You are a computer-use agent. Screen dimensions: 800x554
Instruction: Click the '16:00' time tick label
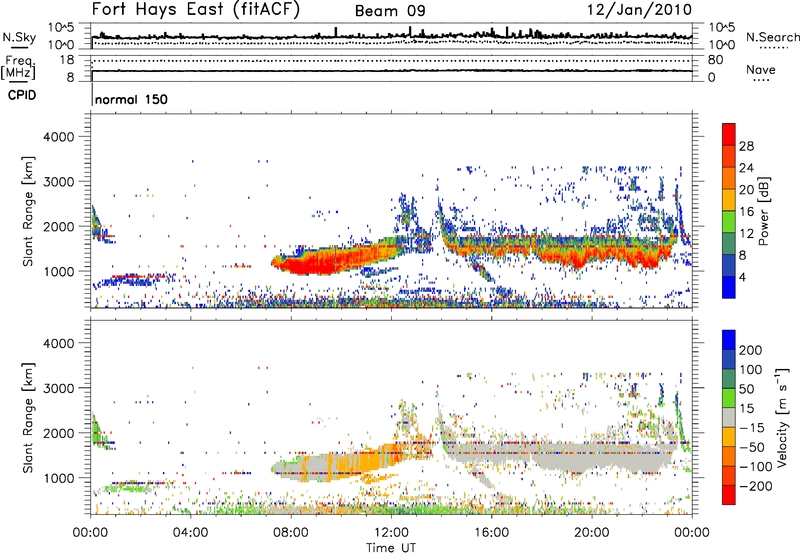pos(491,533)
